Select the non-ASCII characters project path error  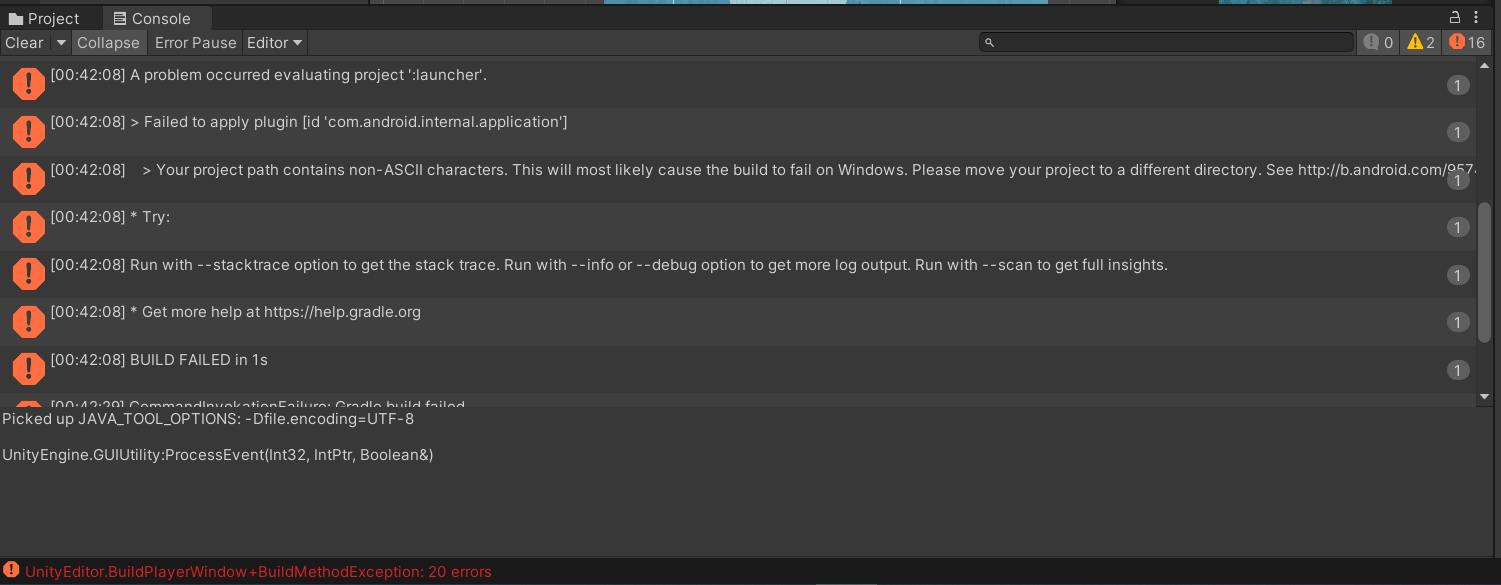point(738,179)
